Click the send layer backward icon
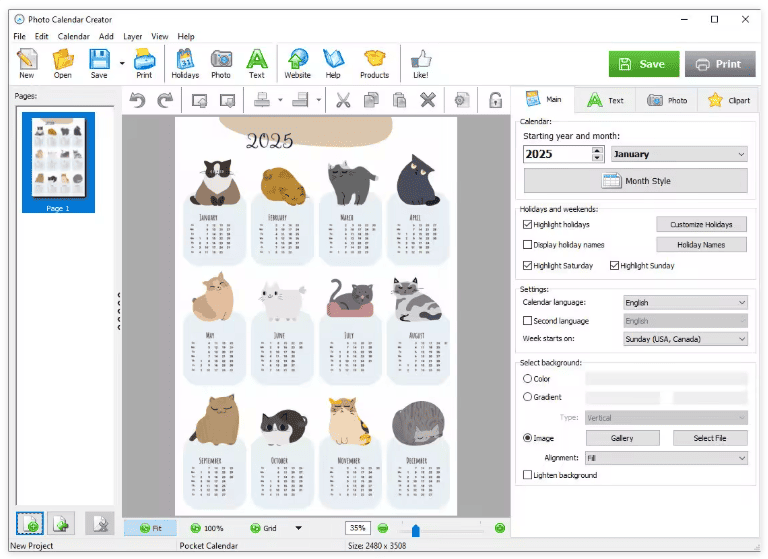The width and height of the screenshot is (768, 559). point(228,100)
